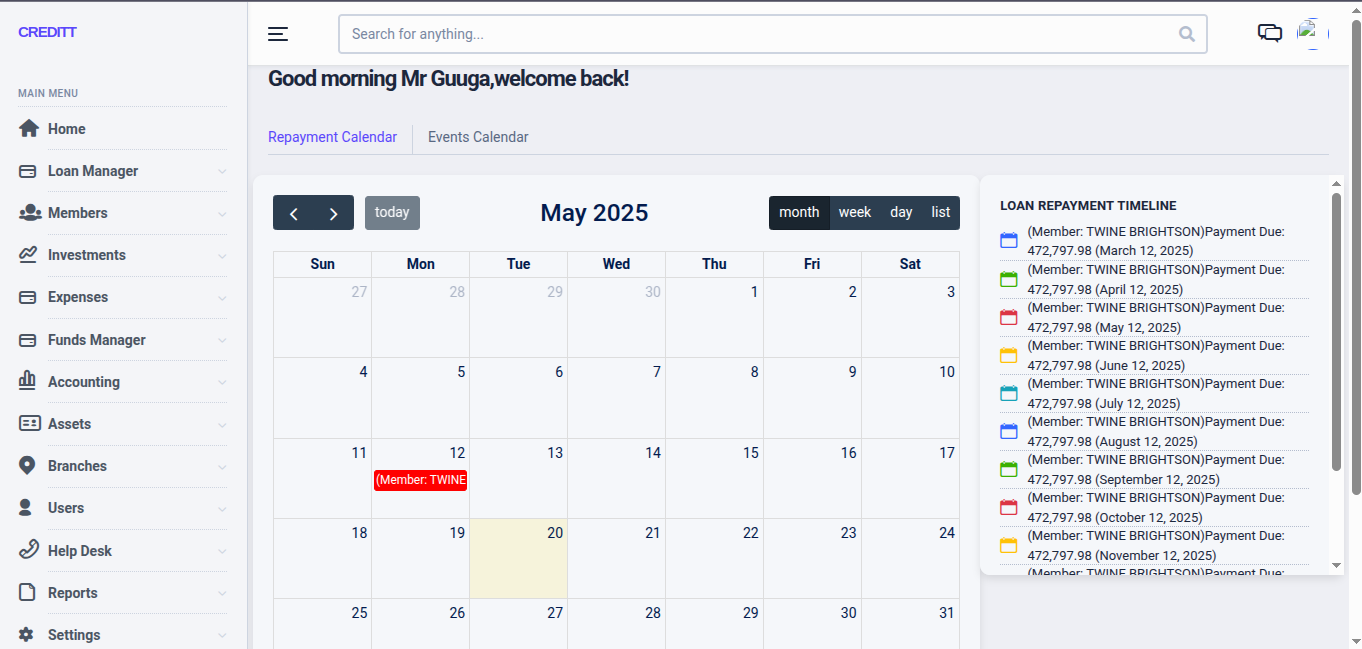Select the Branches location pin icon
The width and height of the screenshot is (1362, 649).
27,466
